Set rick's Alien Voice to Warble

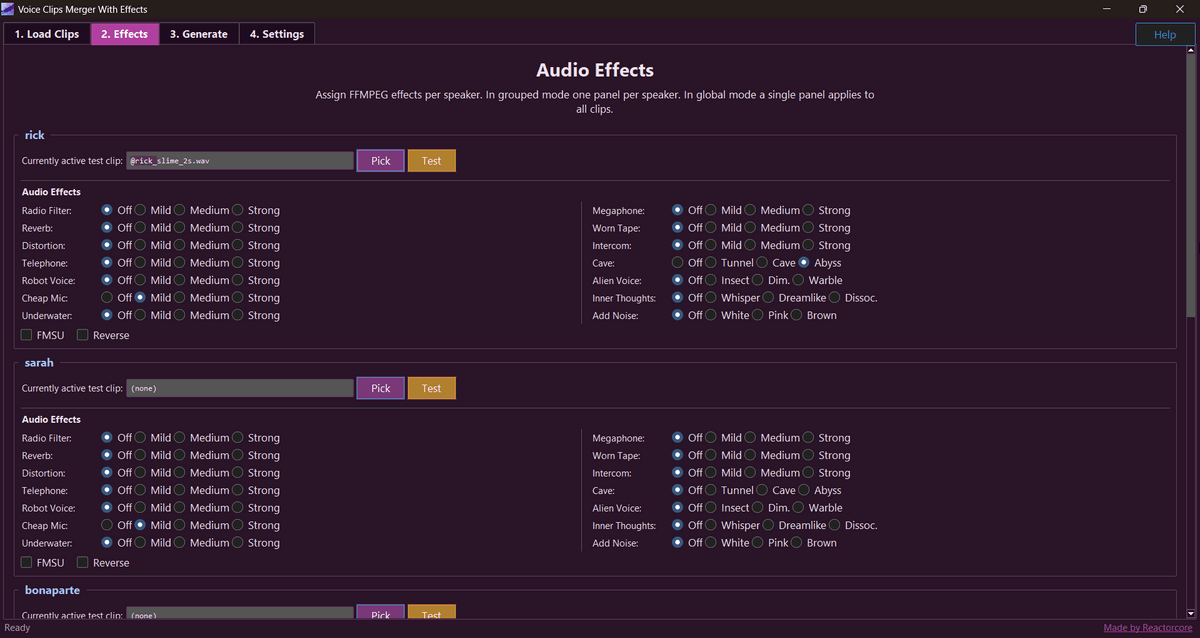pyautogui.click(x=798, y=280)
